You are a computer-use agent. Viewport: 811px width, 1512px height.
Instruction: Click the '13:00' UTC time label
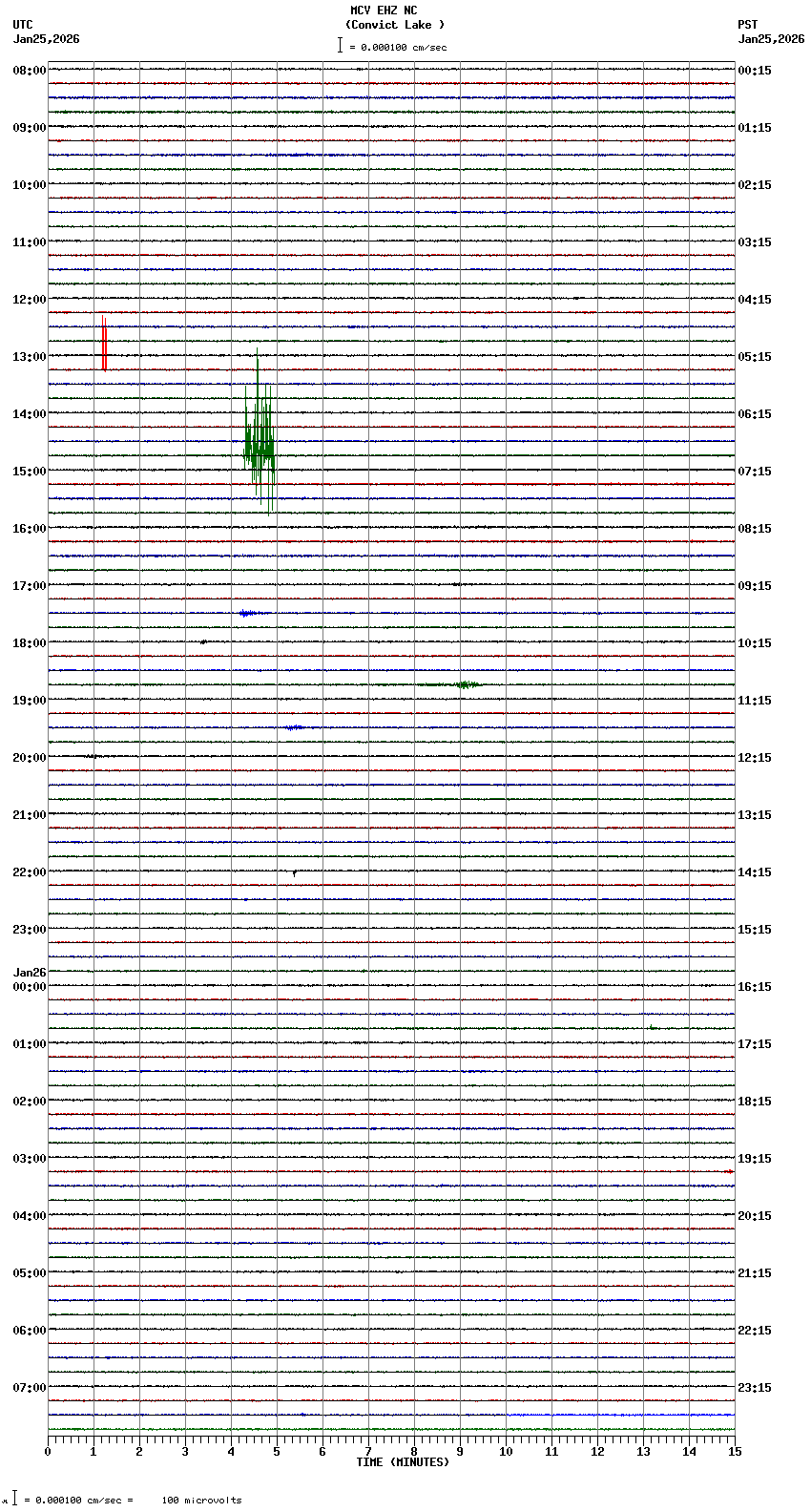pyautogui.click(x=30, y=357)
